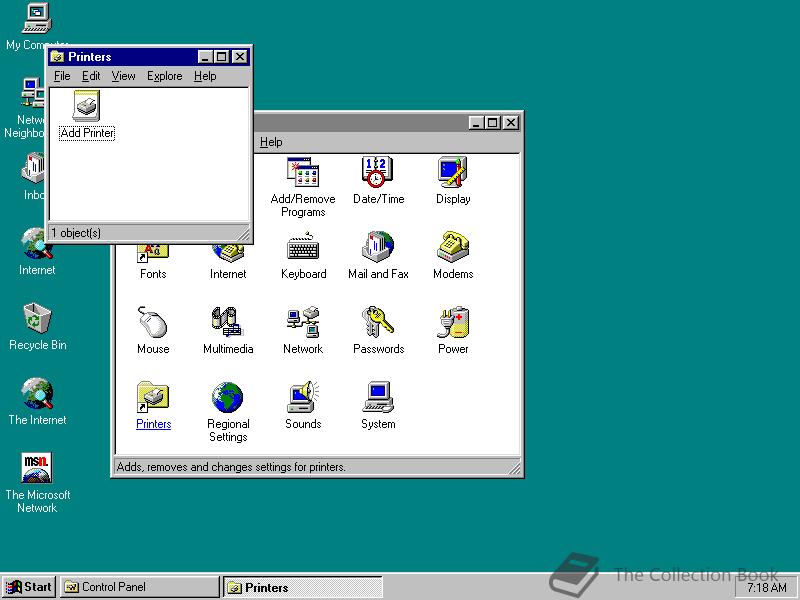800x600 pixels.
Task: Click the 'Adds, removes and changes settings' status text
Action: pyautogui.click(x=231, y=467)
